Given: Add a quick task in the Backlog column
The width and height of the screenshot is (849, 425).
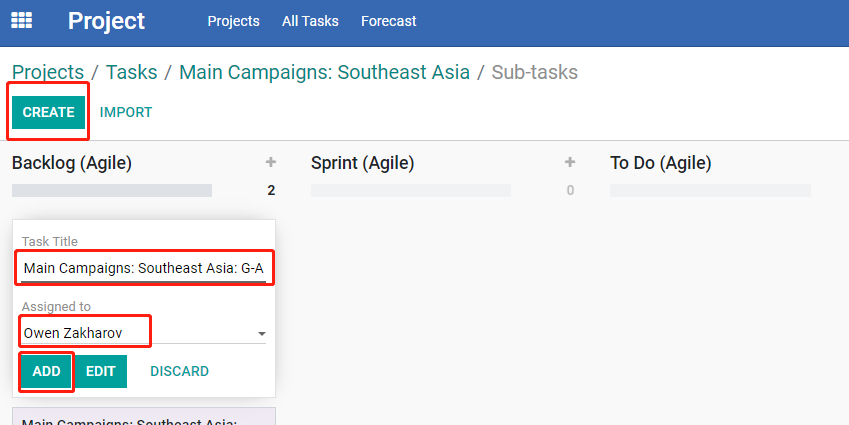Looking at the screenshot, I should (x=271, y=162).
